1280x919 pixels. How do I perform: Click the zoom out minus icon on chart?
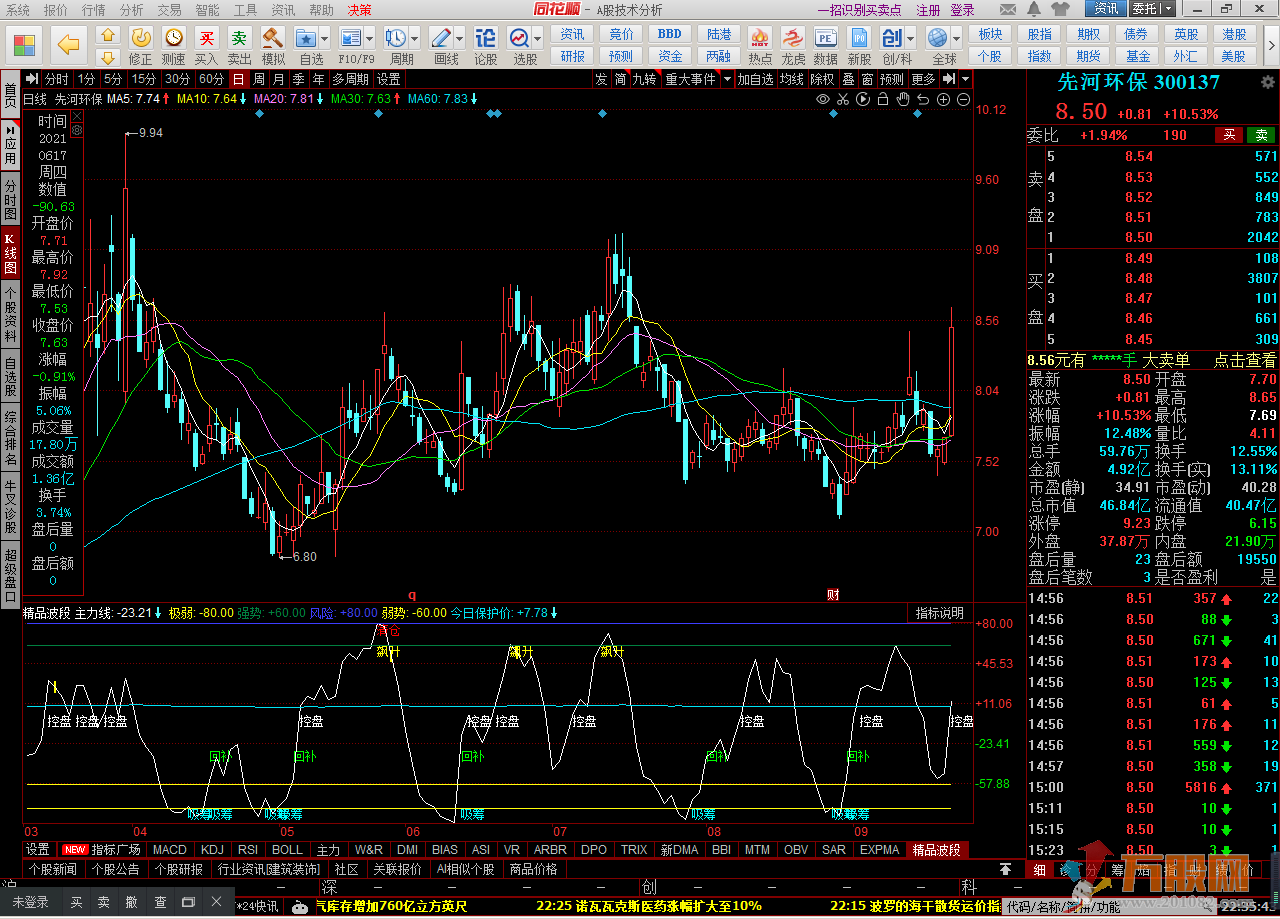pos(963,99)
